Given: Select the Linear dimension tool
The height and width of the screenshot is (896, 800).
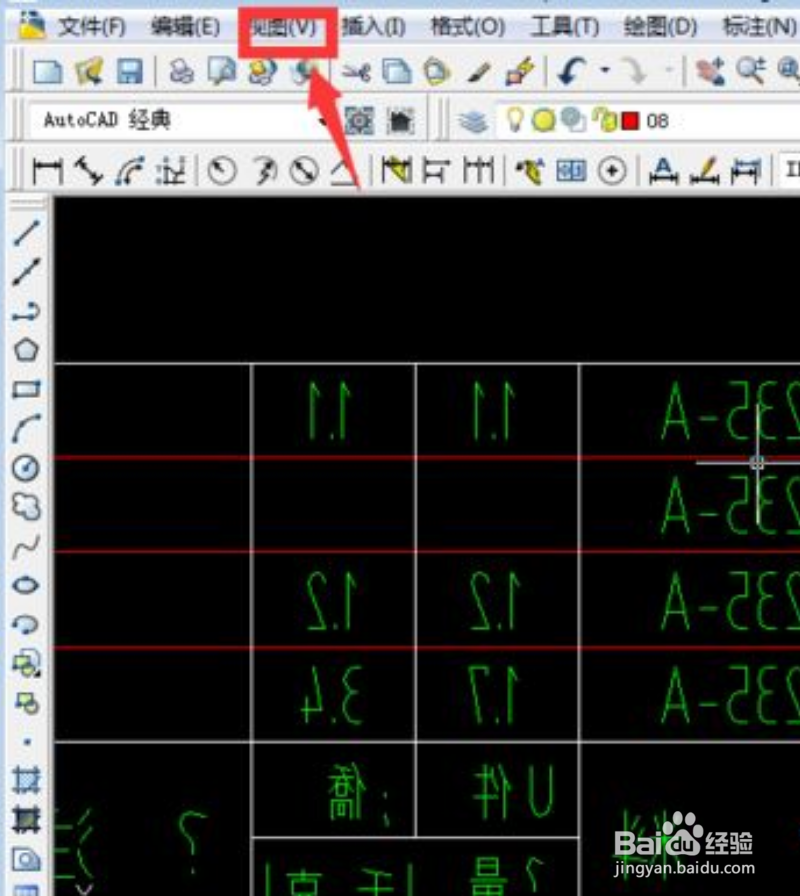Looking at the screenshot, I should click(x=48, y=171).
